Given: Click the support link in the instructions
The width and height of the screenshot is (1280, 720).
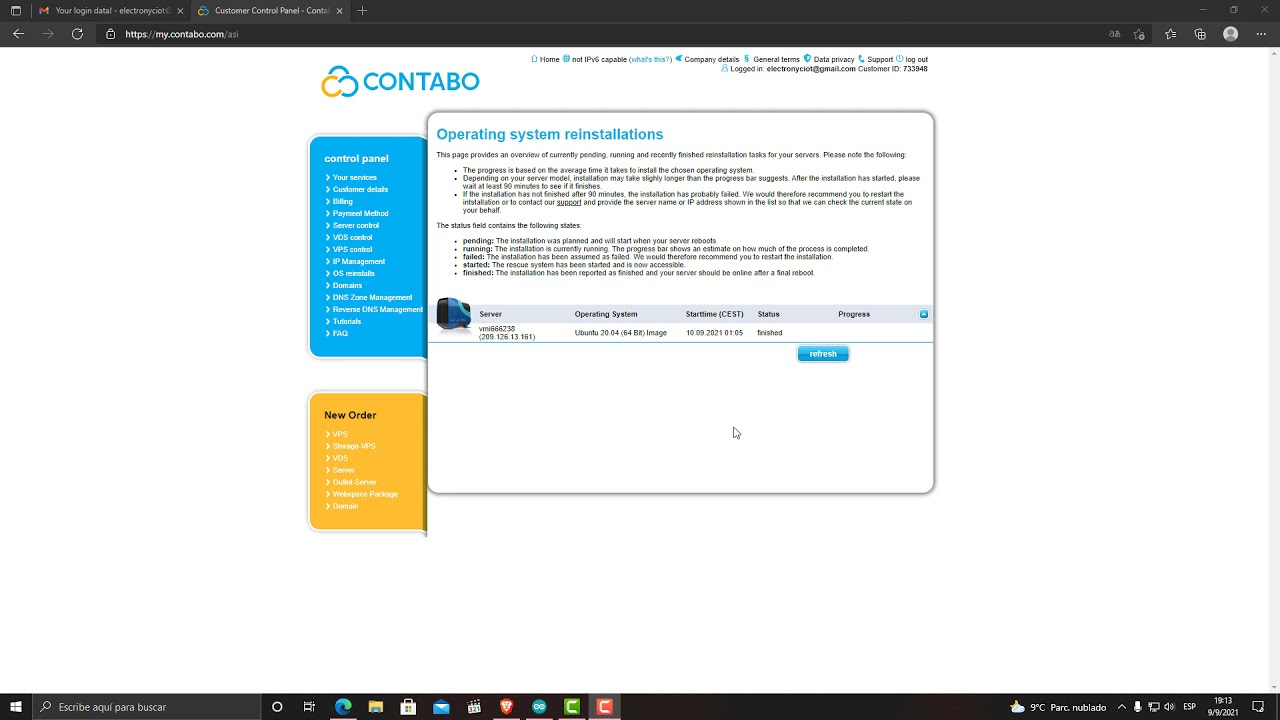Looking at the screenshot, I should (569, 202).
